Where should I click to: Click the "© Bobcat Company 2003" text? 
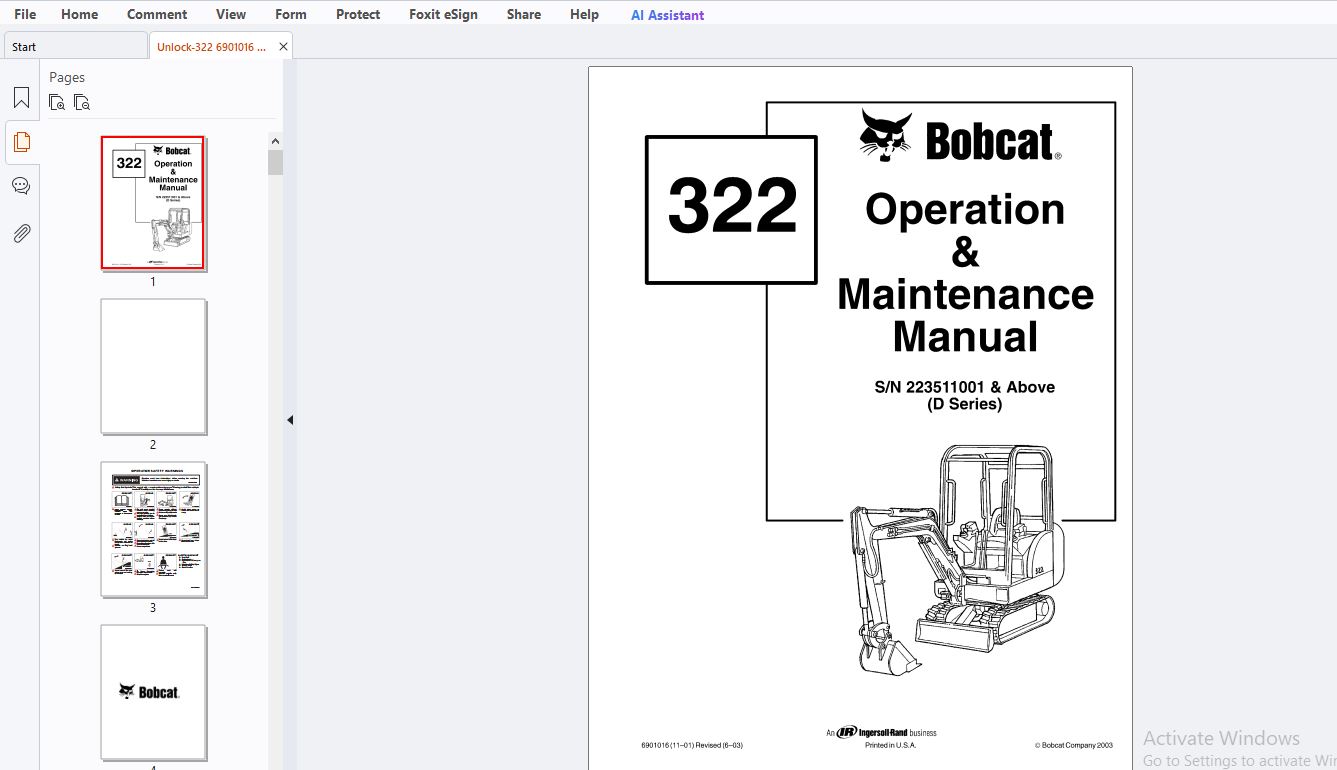click(x=1073, y=745)
